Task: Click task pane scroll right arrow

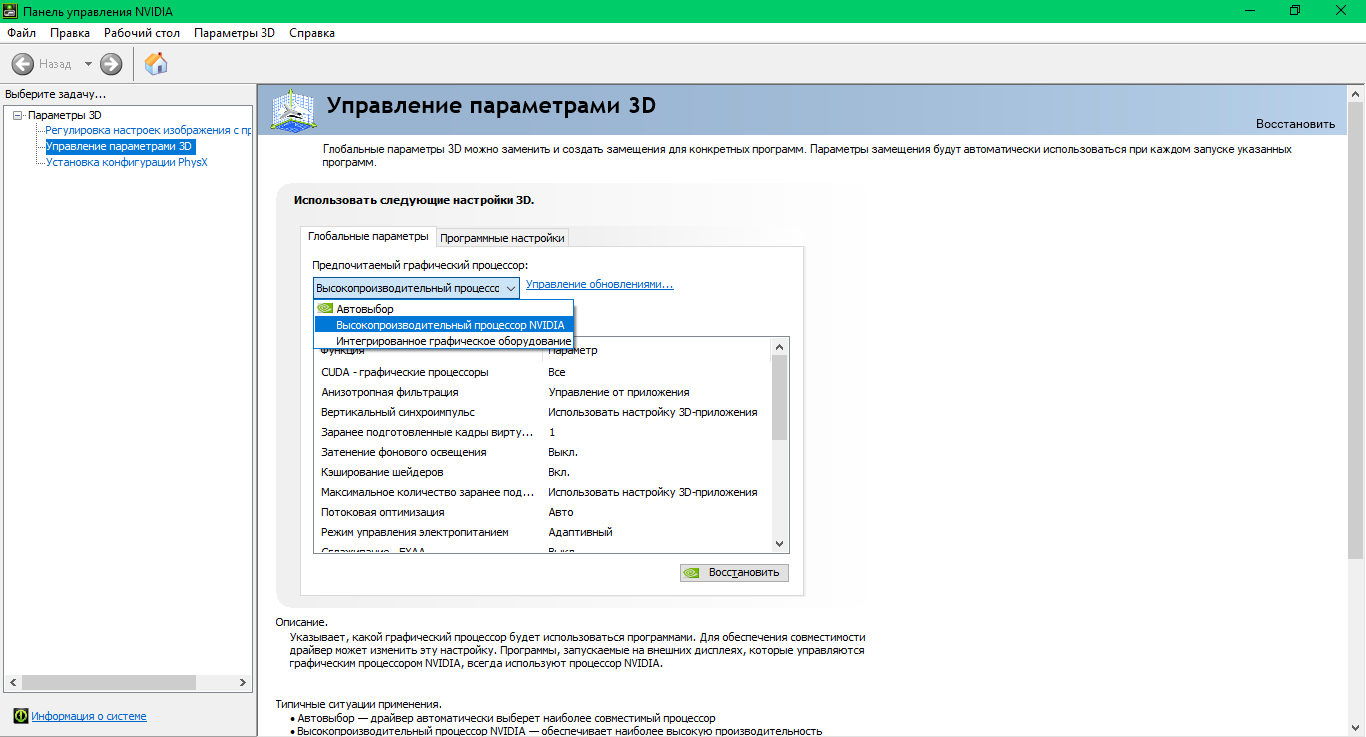Action: coord(244,682)
